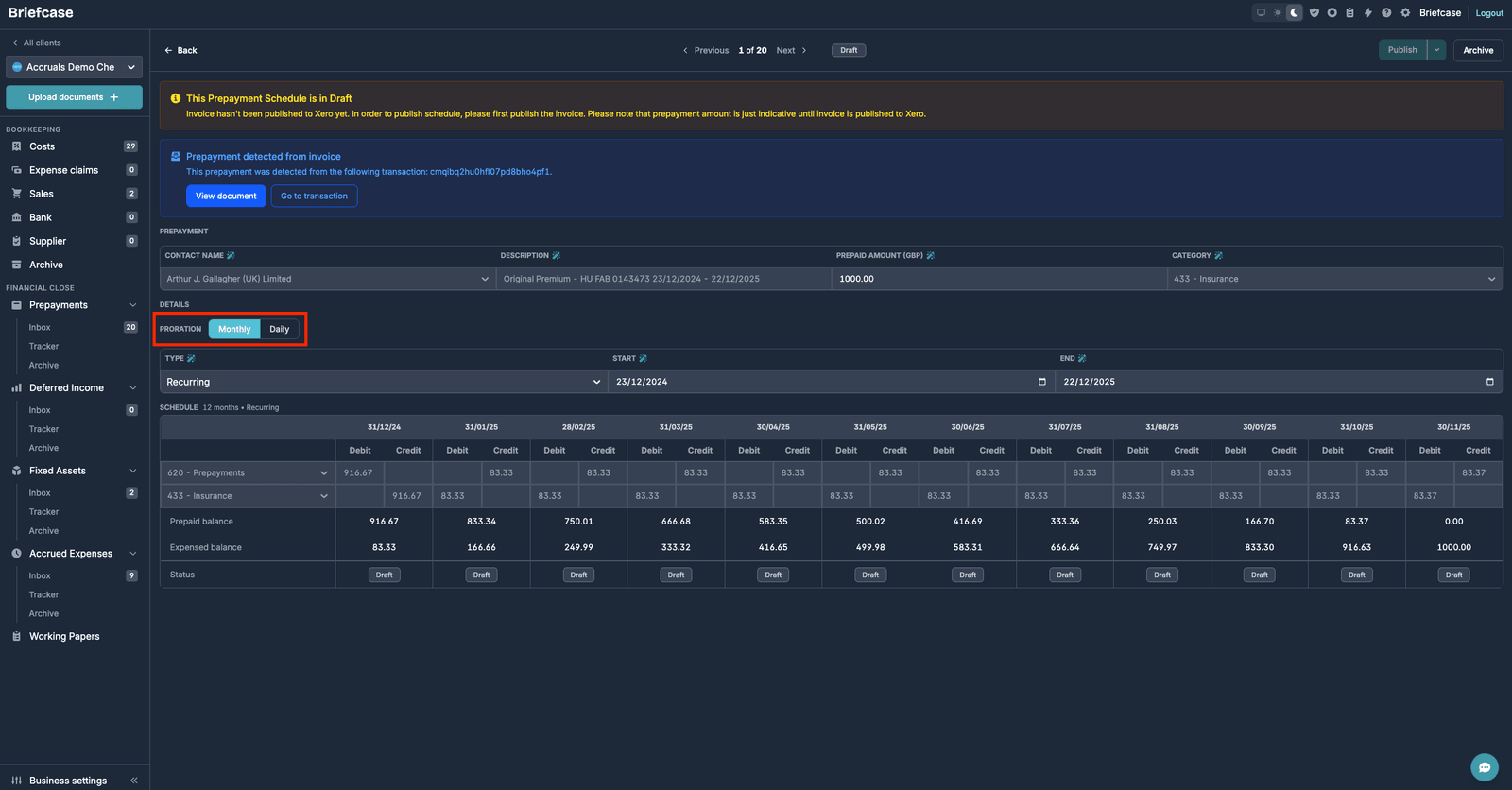Open settings gear icon in header

tap(1405, 13)
